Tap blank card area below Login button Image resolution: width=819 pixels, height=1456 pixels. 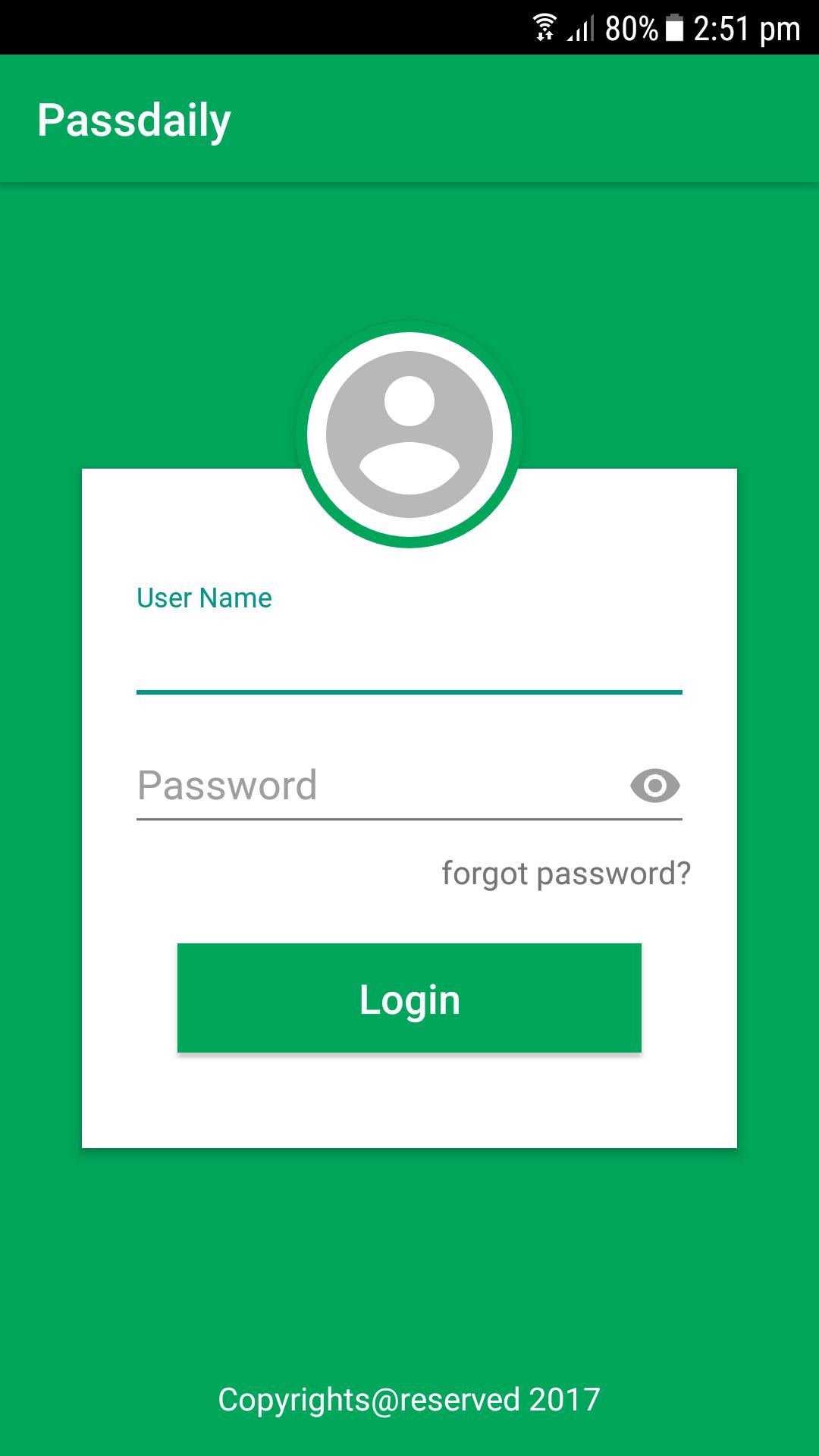409,1101
